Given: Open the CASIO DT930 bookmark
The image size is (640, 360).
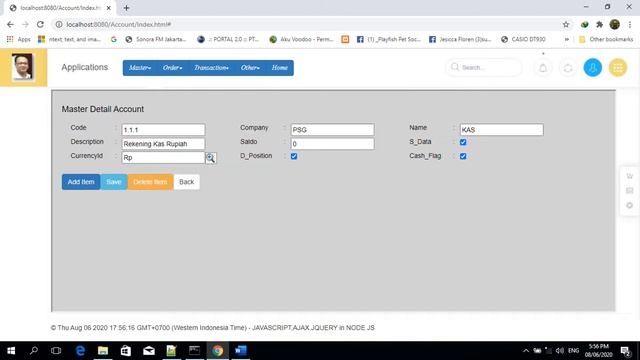Looking at the screenshot, I should click(x=523, y=39).
